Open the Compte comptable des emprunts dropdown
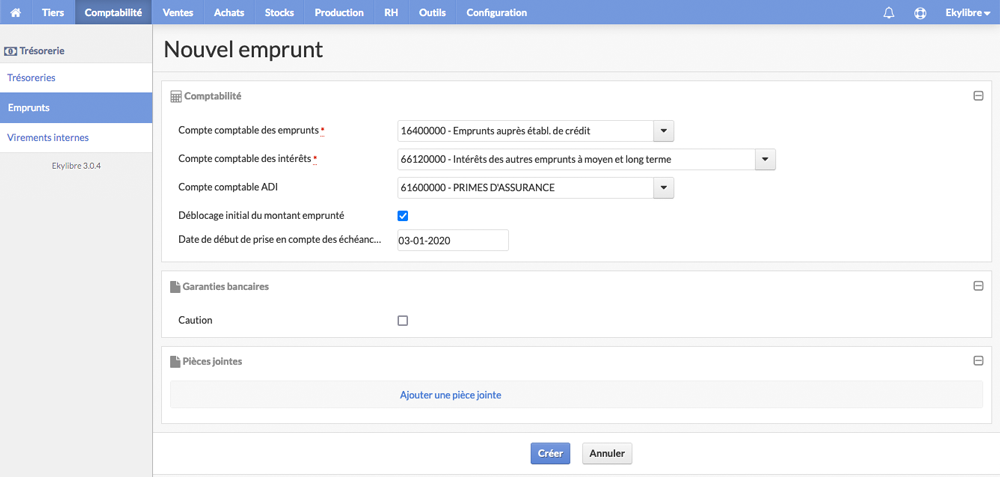 tap(663, 131)
